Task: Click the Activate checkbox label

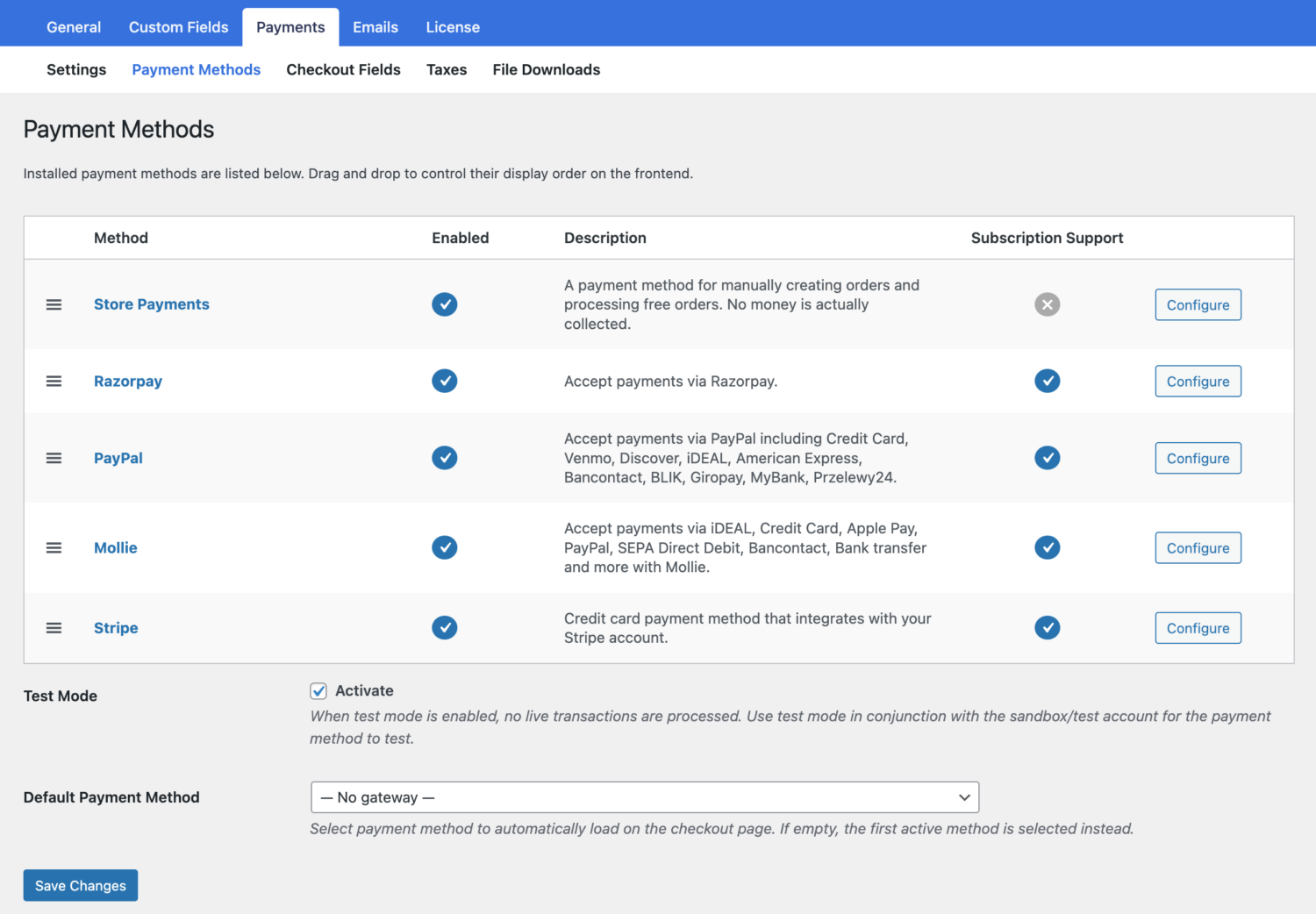Action: 364,691
